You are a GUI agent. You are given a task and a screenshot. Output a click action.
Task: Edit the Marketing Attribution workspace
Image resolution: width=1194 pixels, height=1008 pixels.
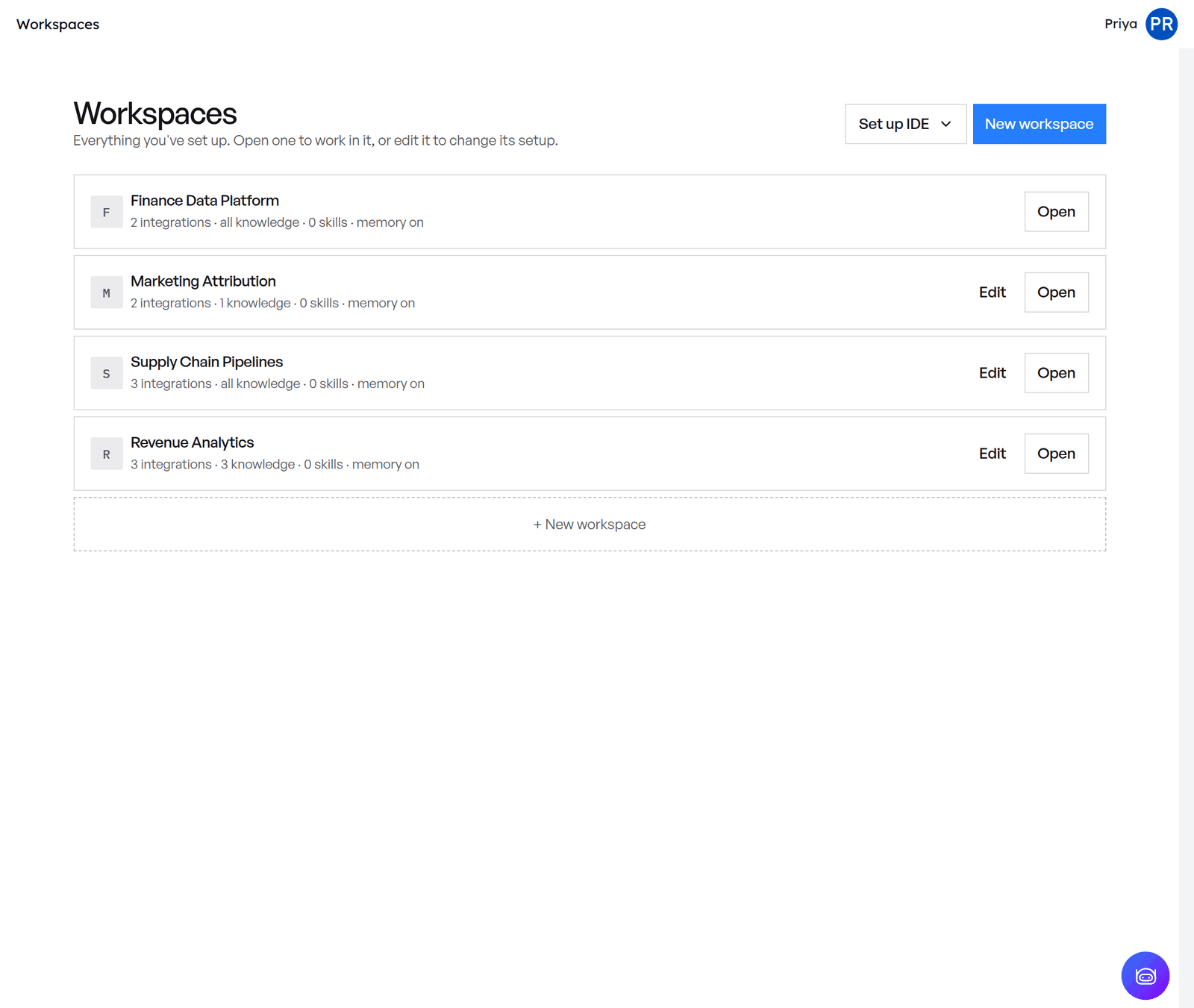992,292
